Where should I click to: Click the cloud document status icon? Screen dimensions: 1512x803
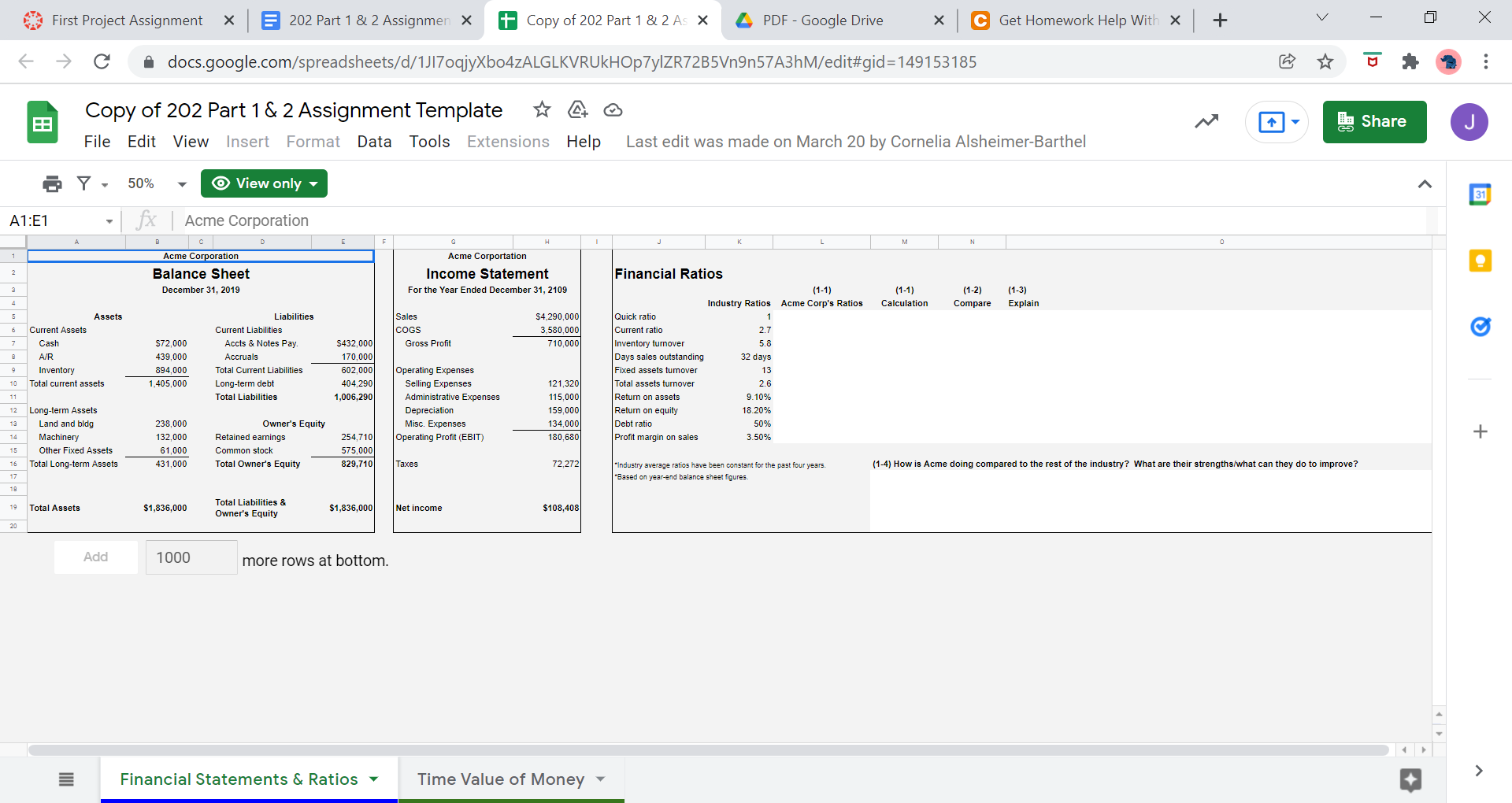(x=613, y=110)
